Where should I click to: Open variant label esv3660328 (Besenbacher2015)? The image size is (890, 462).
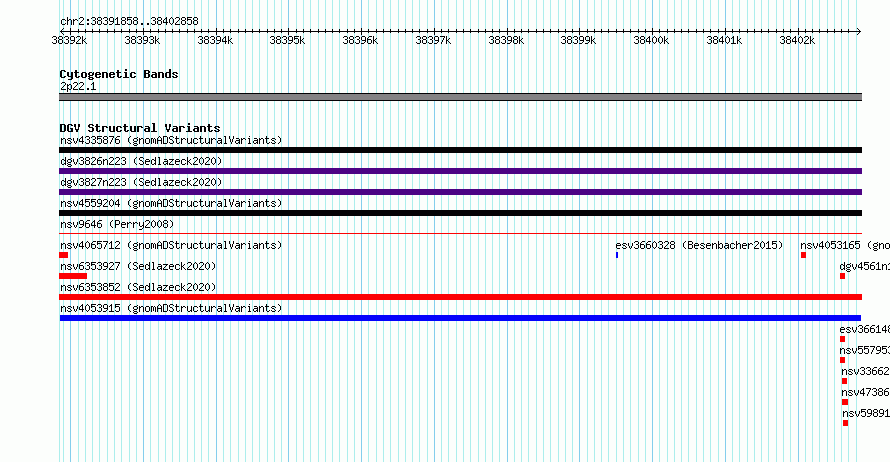click(699, 245)
